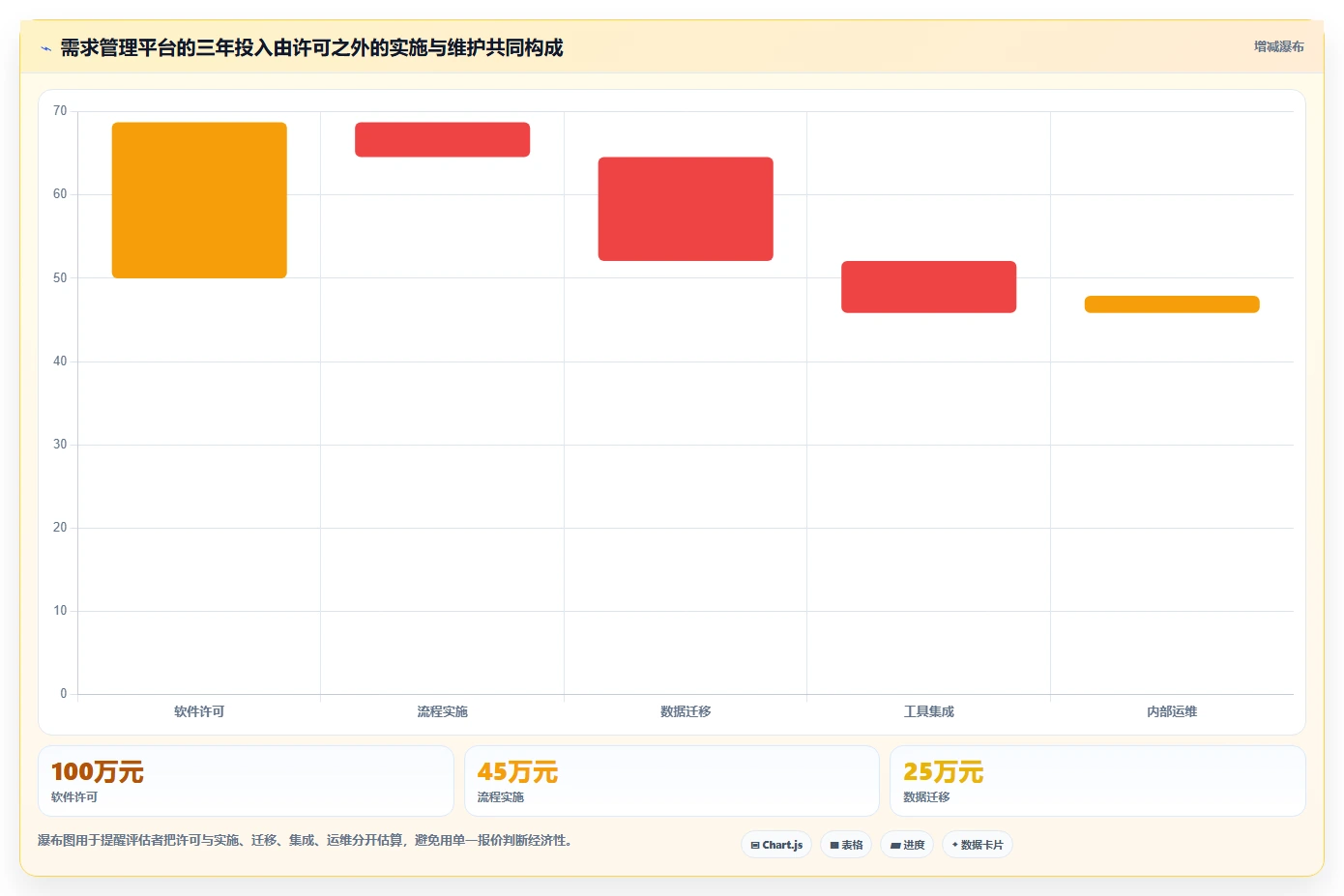Click the 50 y-axis tick label
1344x896 pixels.
[x=60, y=278]
